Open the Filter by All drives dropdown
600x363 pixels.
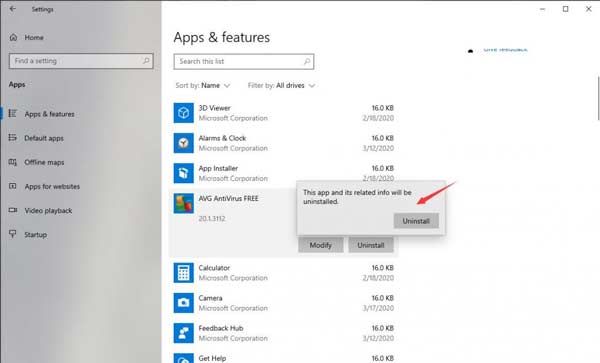point(281,85)
